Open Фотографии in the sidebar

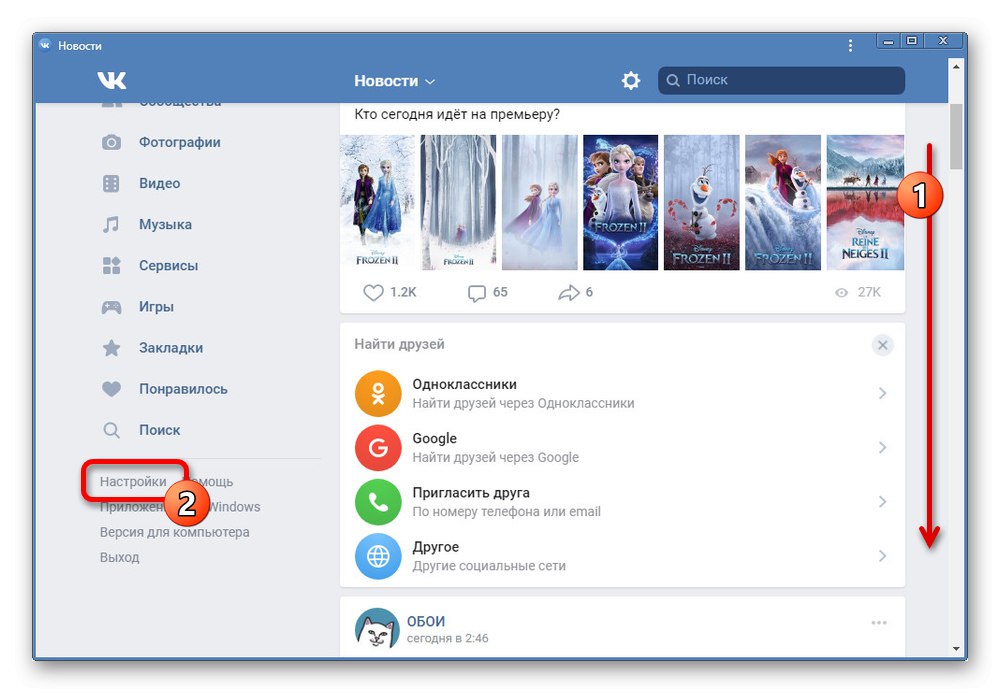tap(180, 142)
